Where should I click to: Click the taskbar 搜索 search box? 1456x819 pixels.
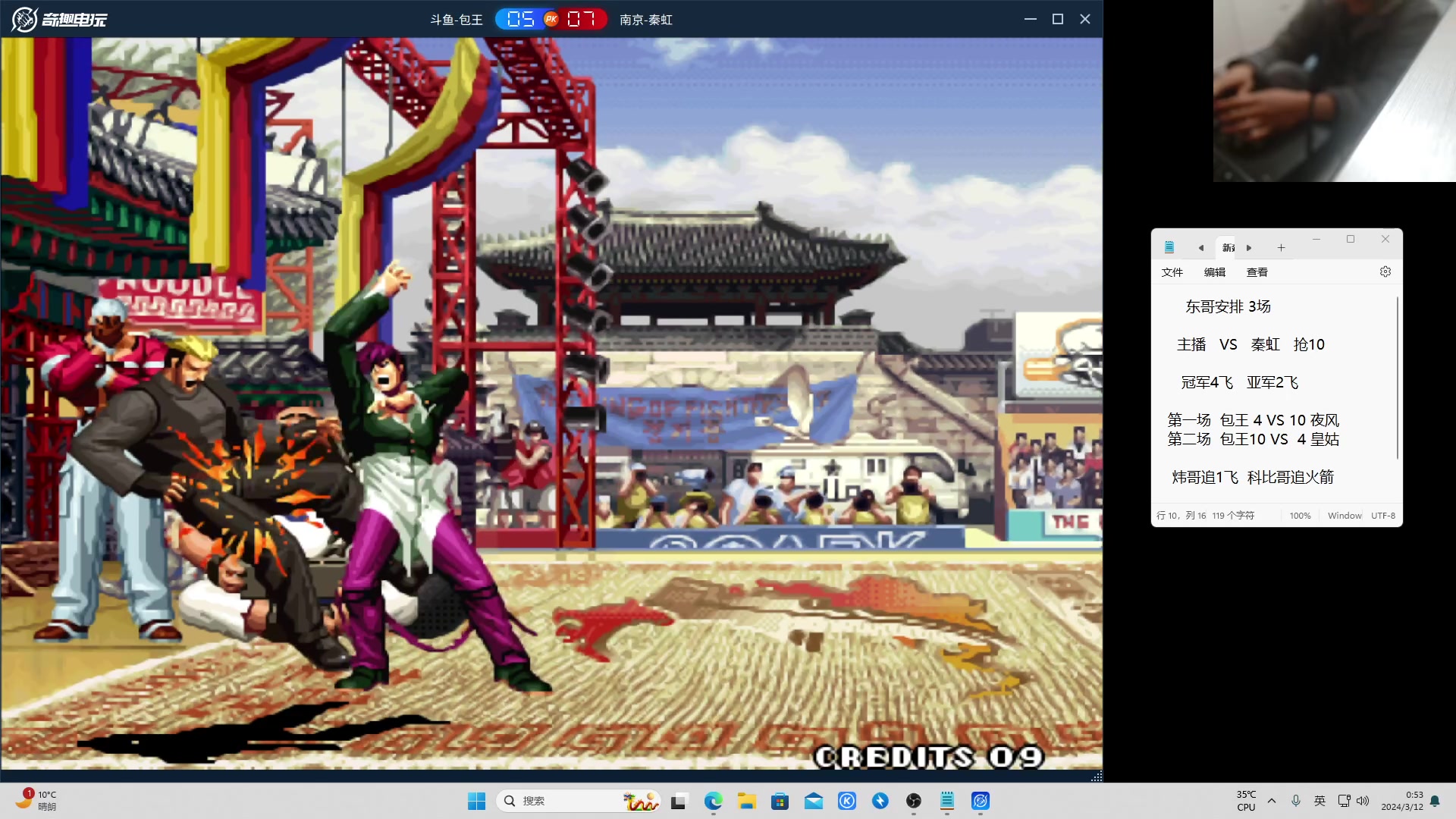pyautogui.click(x=578, y=801)
